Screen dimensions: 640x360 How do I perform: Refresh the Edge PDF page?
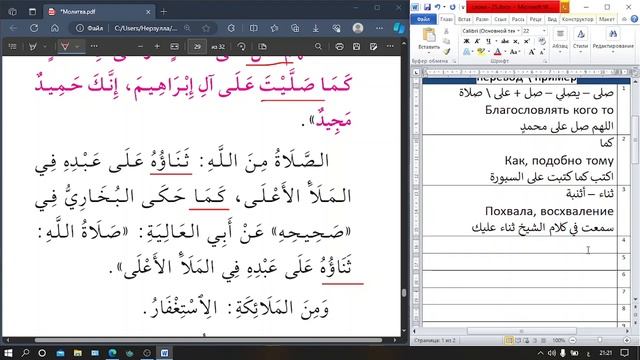(x=34, y=28)
